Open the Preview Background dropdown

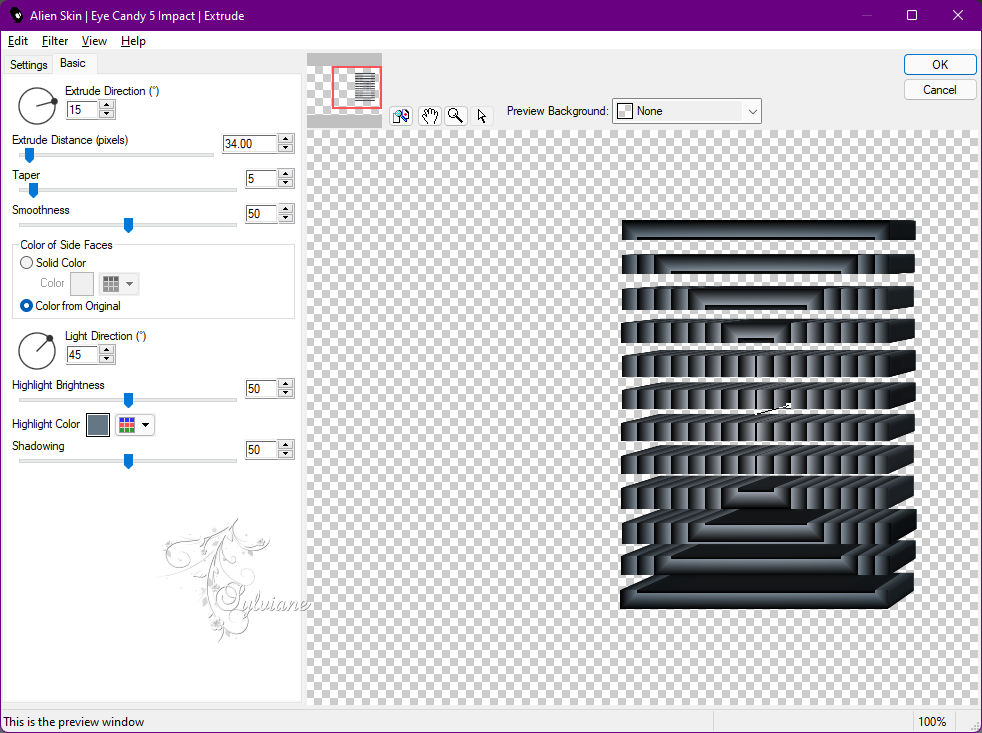coord(686,111)
